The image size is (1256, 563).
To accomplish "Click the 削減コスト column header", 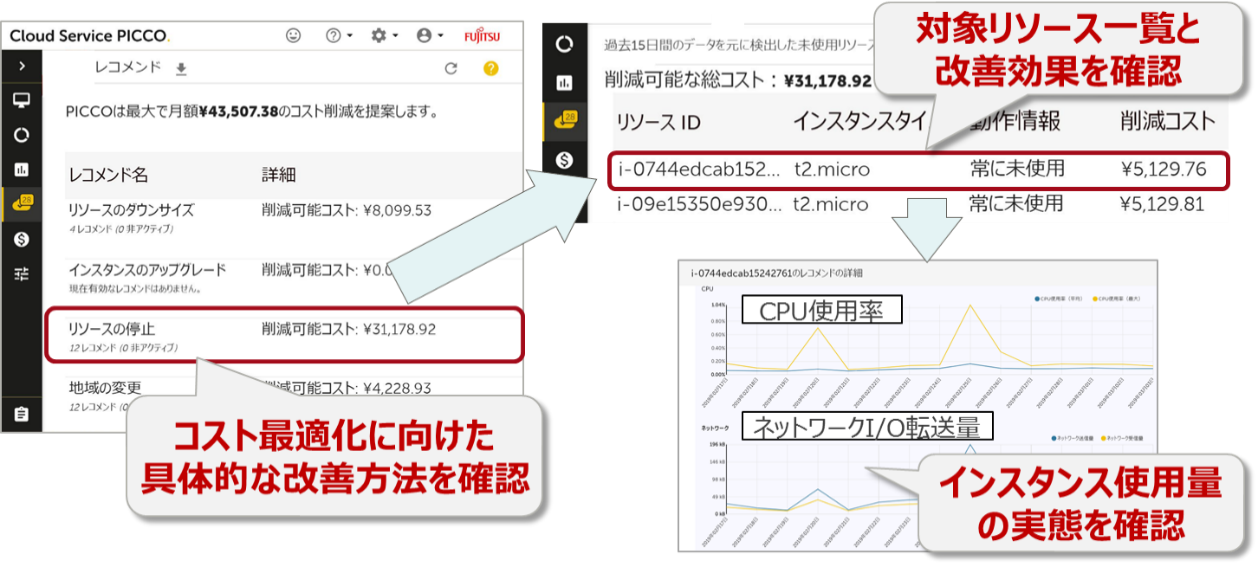I will click(1168, 122).
